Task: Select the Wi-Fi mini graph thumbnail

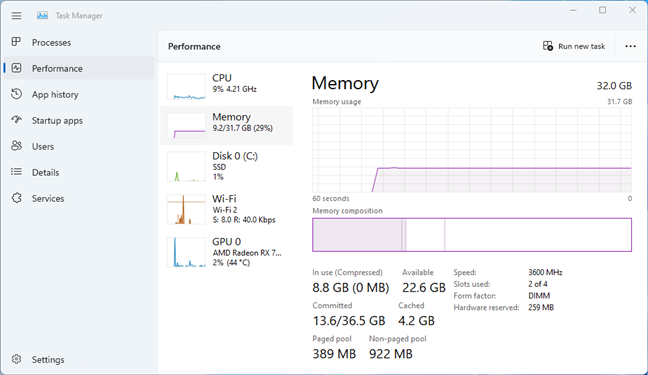Action: click(x=186, y=209)
